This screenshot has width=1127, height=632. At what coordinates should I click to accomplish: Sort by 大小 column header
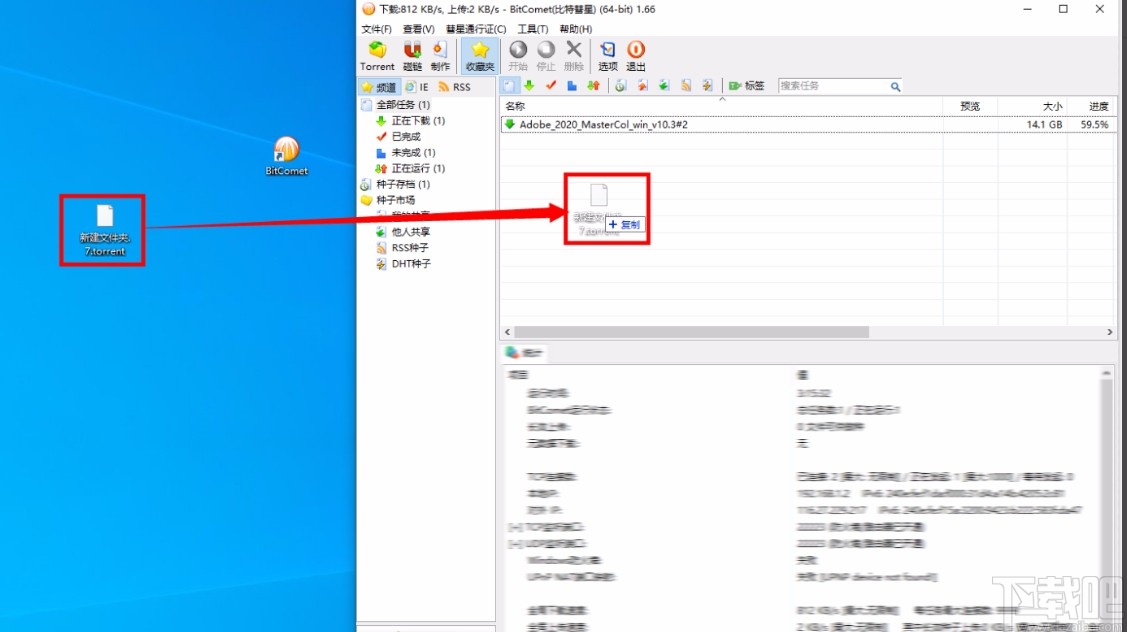click(x=1033, y=106)
